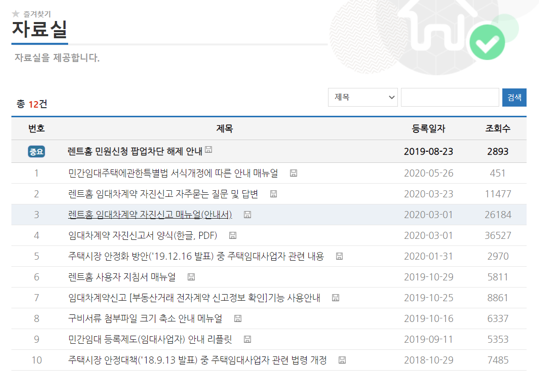The image size is (539, 381).
Task: Click the date 2019-08-23
Action: tap(428, 151)
